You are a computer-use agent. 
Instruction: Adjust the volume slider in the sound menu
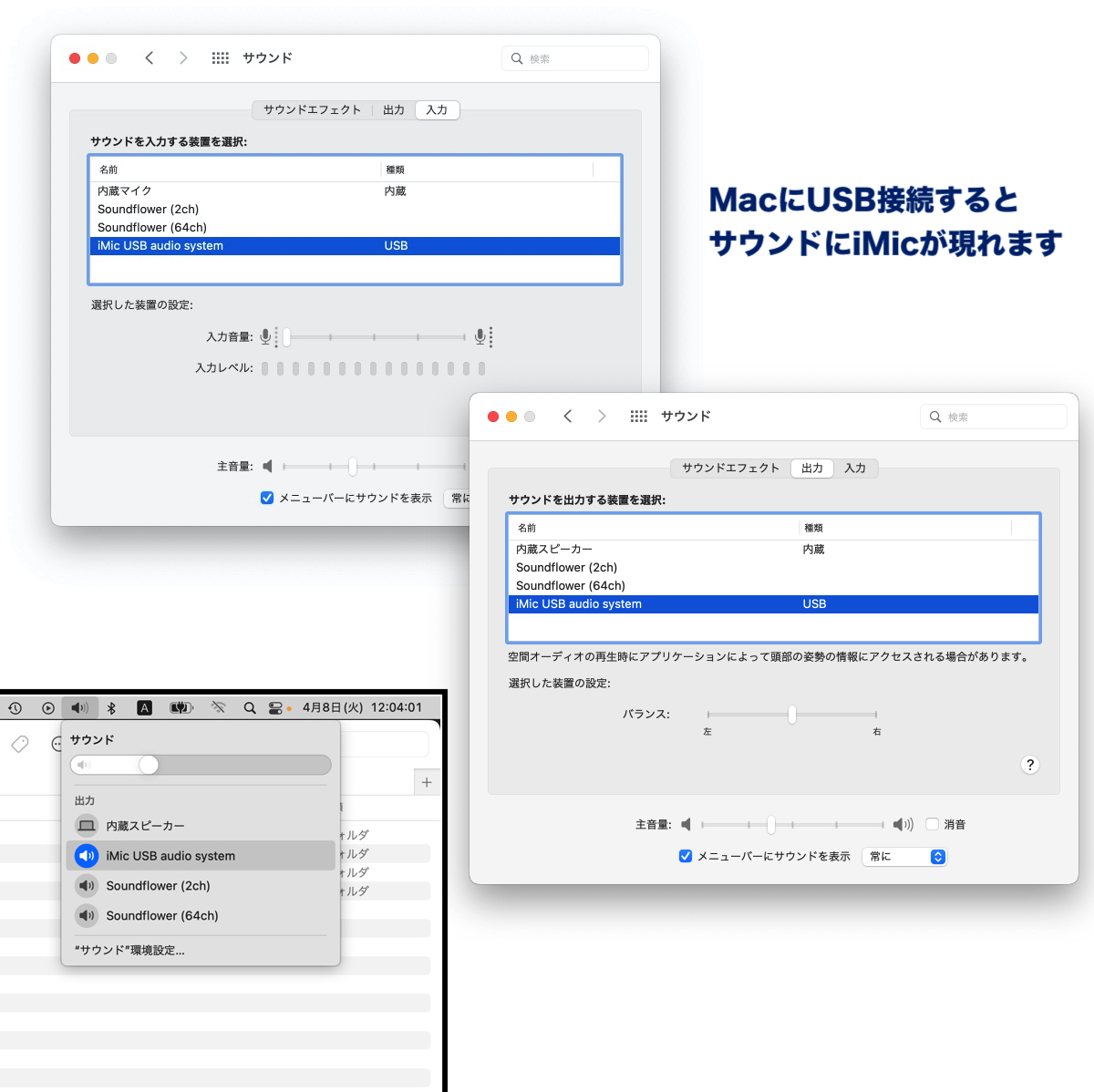pyautogui.click(x=201, y=765)
